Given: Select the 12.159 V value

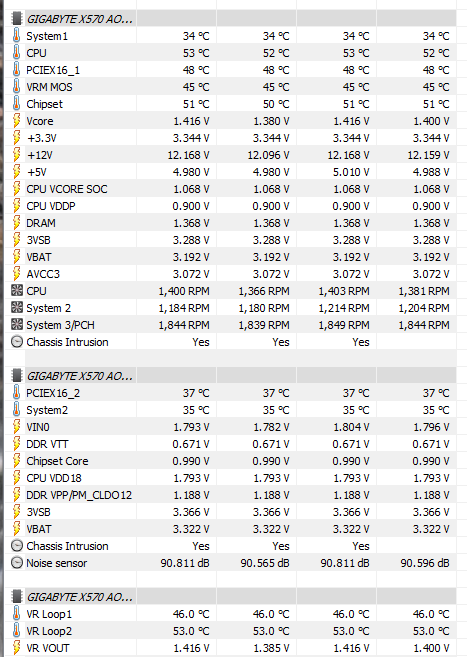Looking at the screenshot, I should [x=428, y=155].
